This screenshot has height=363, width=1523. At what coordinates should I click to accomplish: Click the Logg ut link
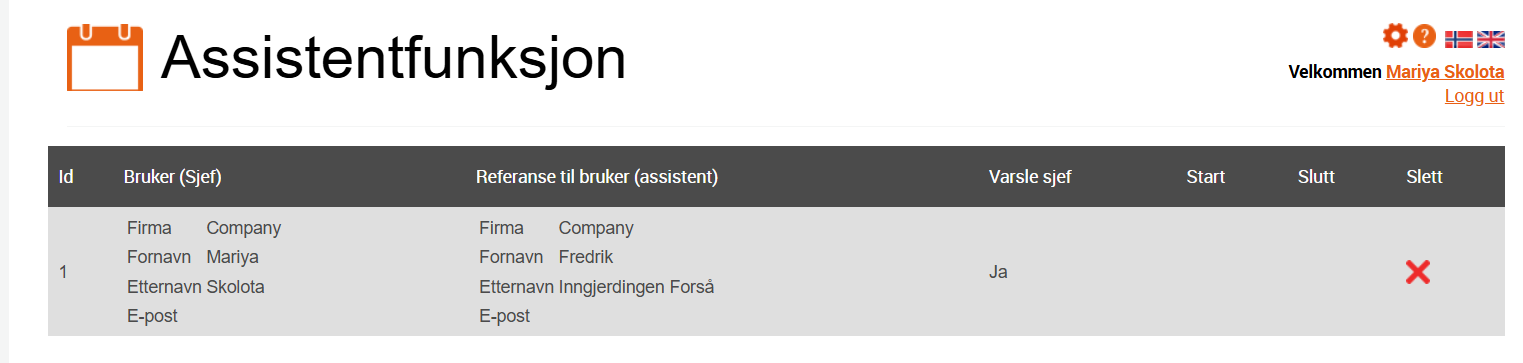click(1474, 96)
